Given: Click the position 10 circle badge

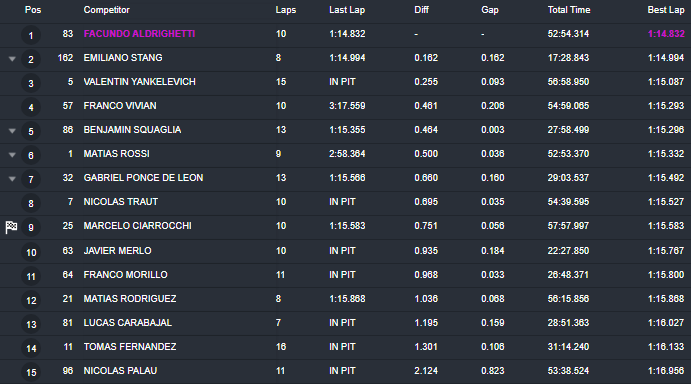Looking at the screenshot, I should point(31,252).
